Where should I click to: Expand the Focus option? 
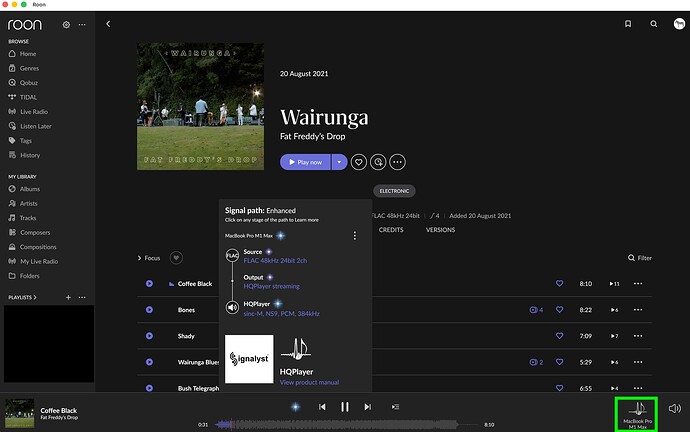tap(149, 258)
